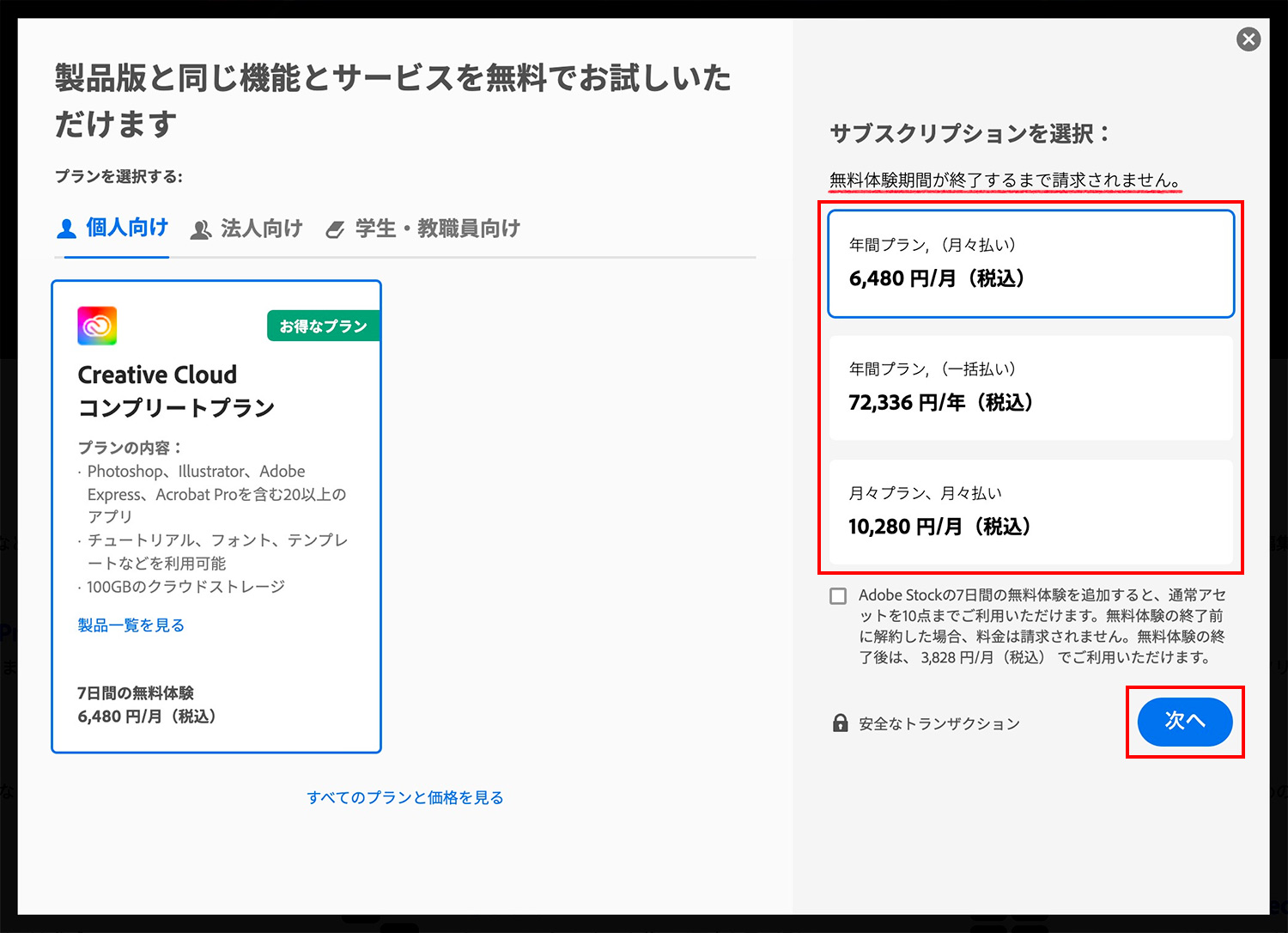
Task: Close the trial dialog with X icon
Action: pyautogui.click(x=1249, y=39)
